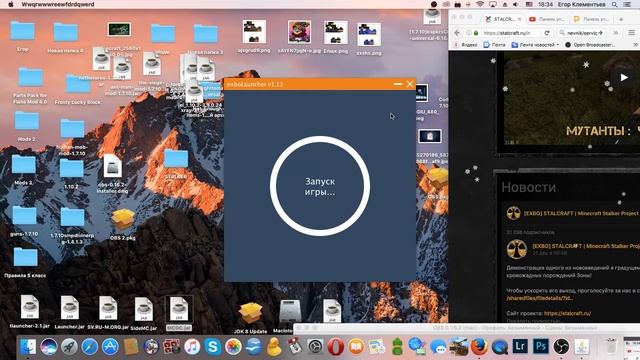Open AirPlay display menu in menu bar
The height and width of the screenshot is (360, 640).
tap(493, 4)
